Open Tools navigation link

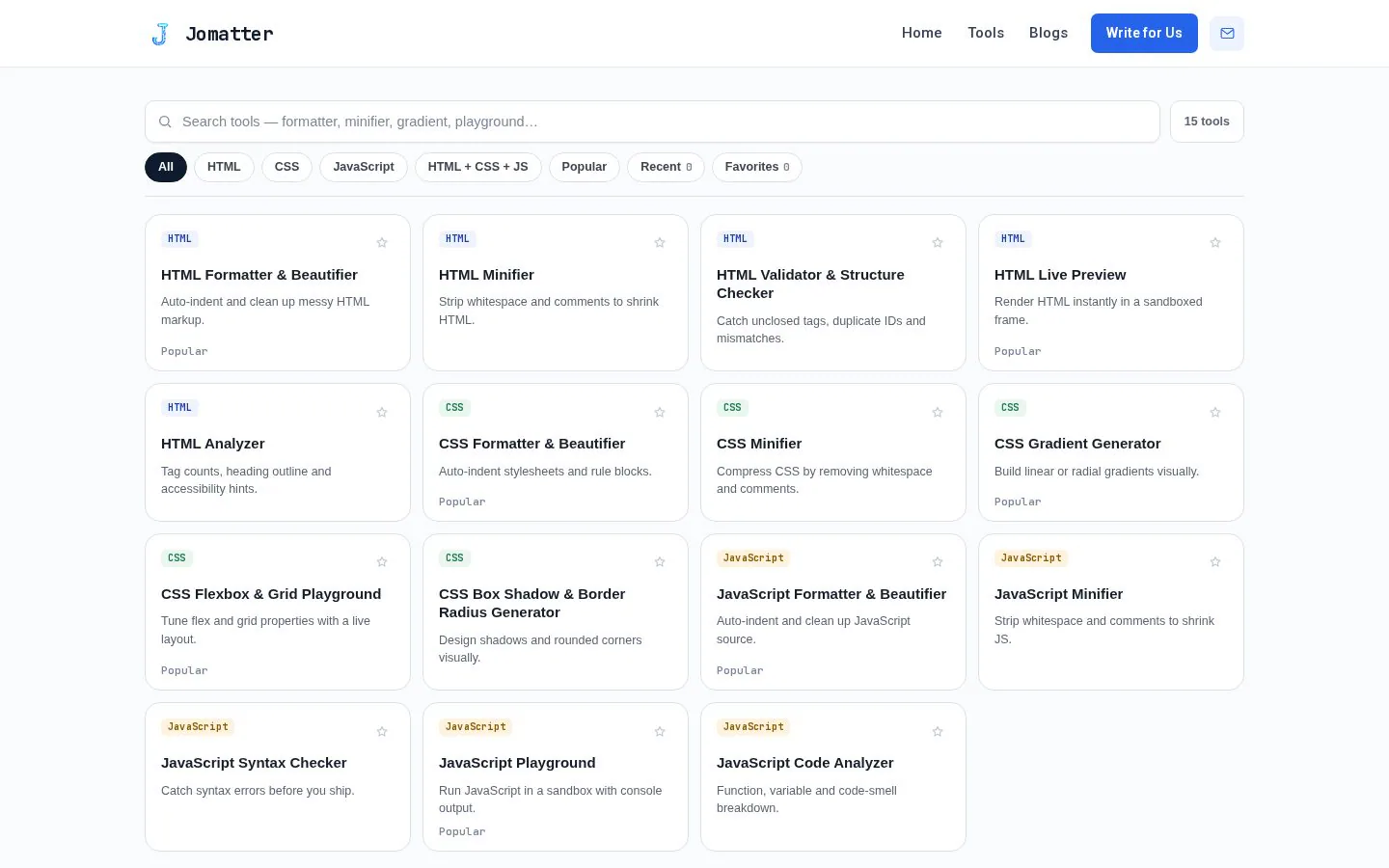986,33
